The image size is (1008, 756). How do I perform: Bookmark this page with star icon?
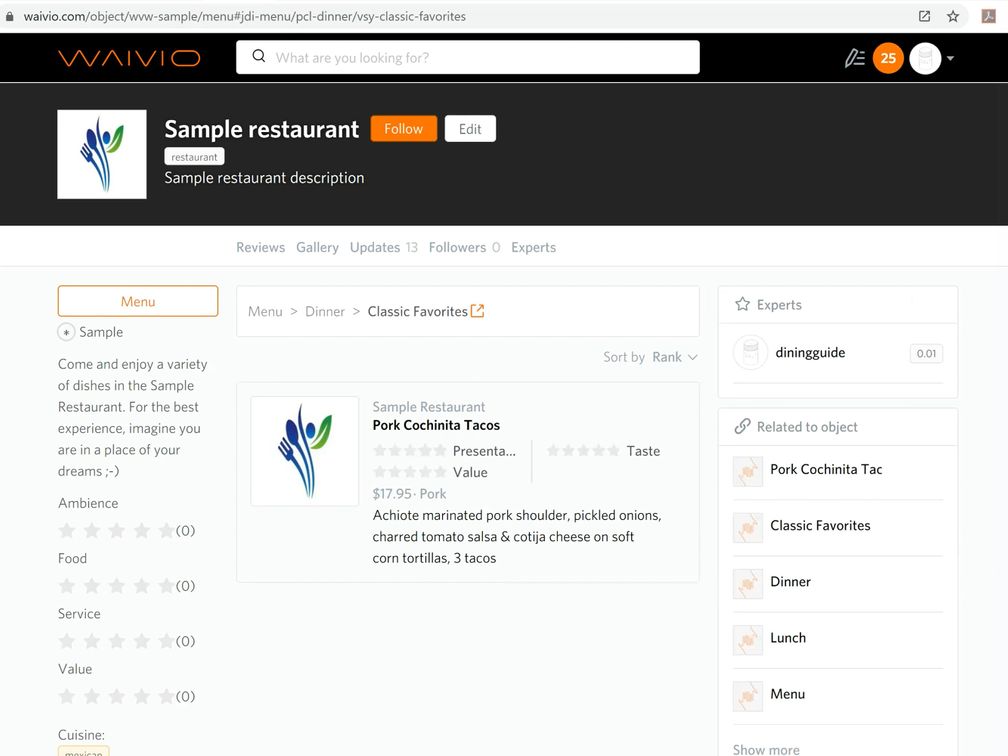(x=953, y=16)
